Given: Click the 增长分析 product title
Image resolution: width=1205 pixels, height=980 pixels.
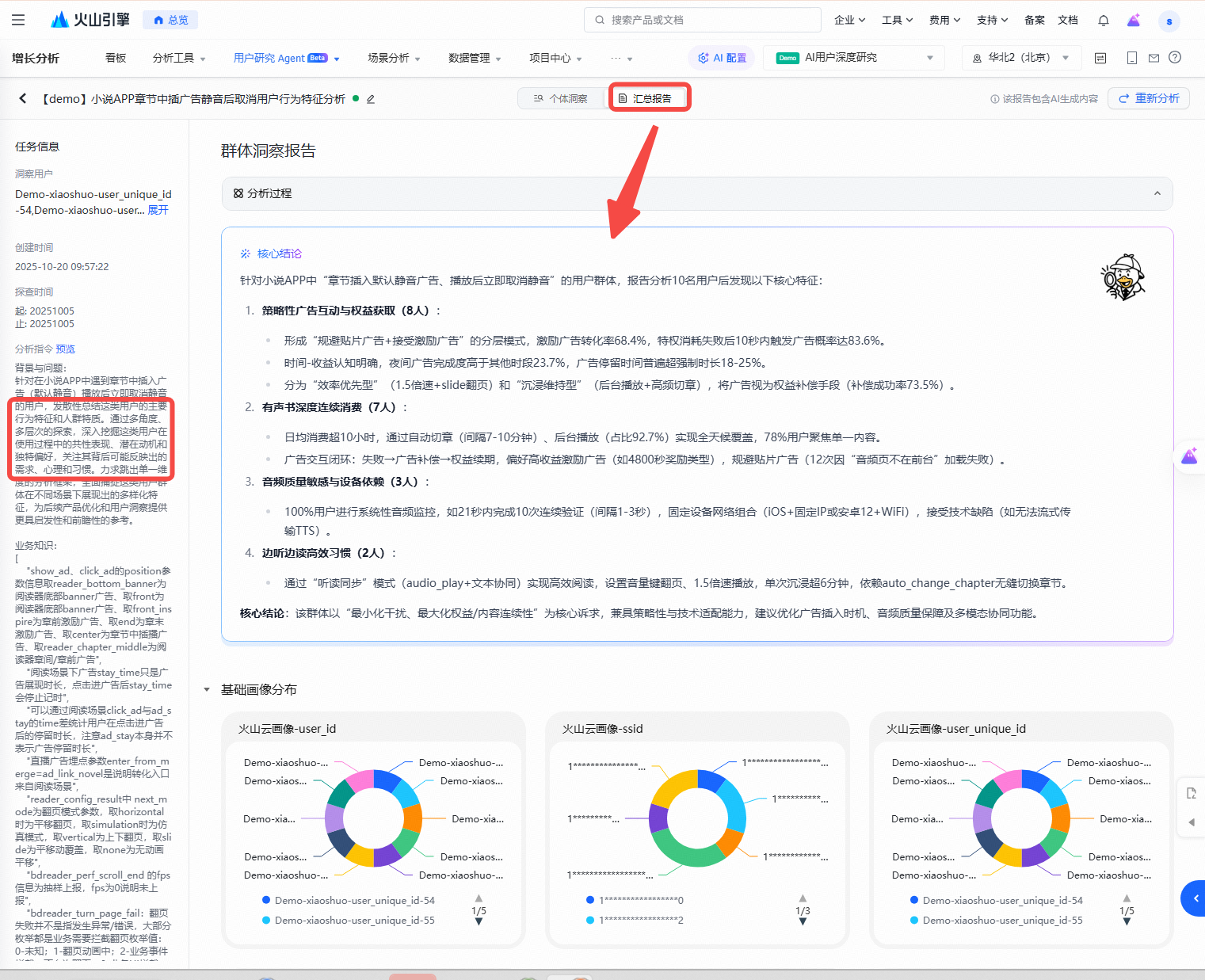Looking at the screenshot, I should click(x=36, y=58).
